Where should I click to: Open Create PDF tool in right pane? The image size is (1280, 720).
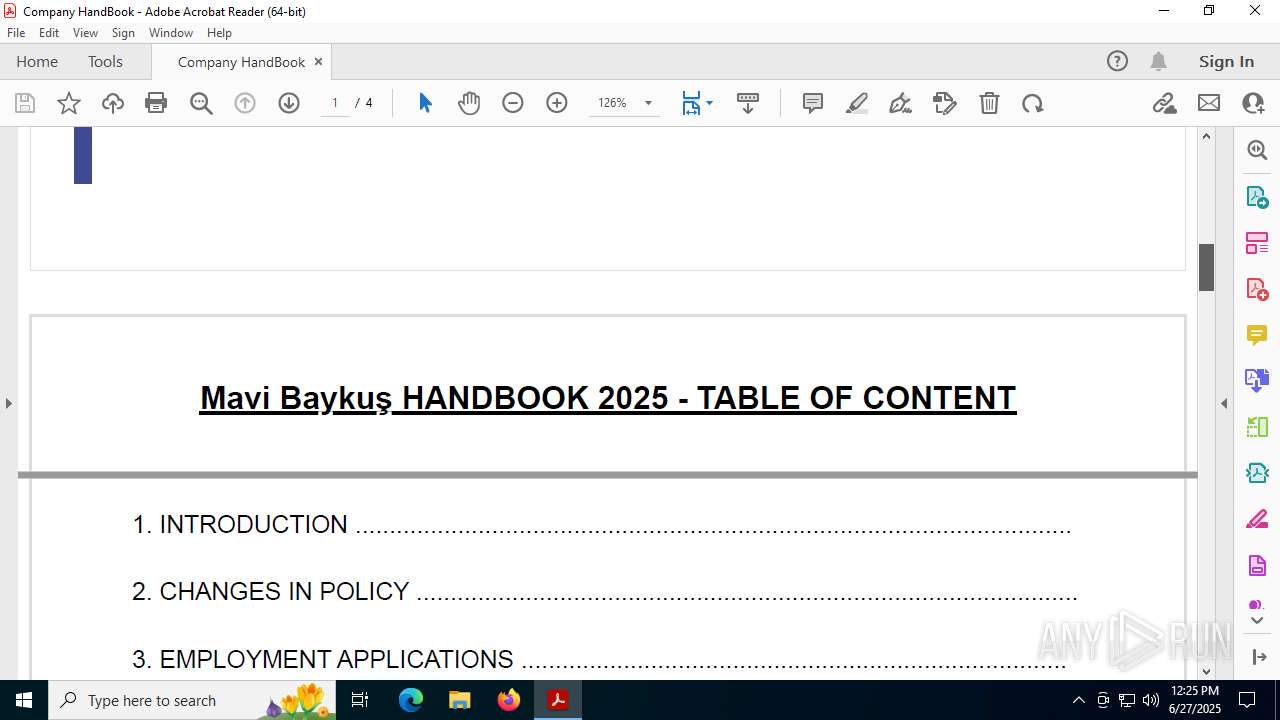click(1257, 288)
